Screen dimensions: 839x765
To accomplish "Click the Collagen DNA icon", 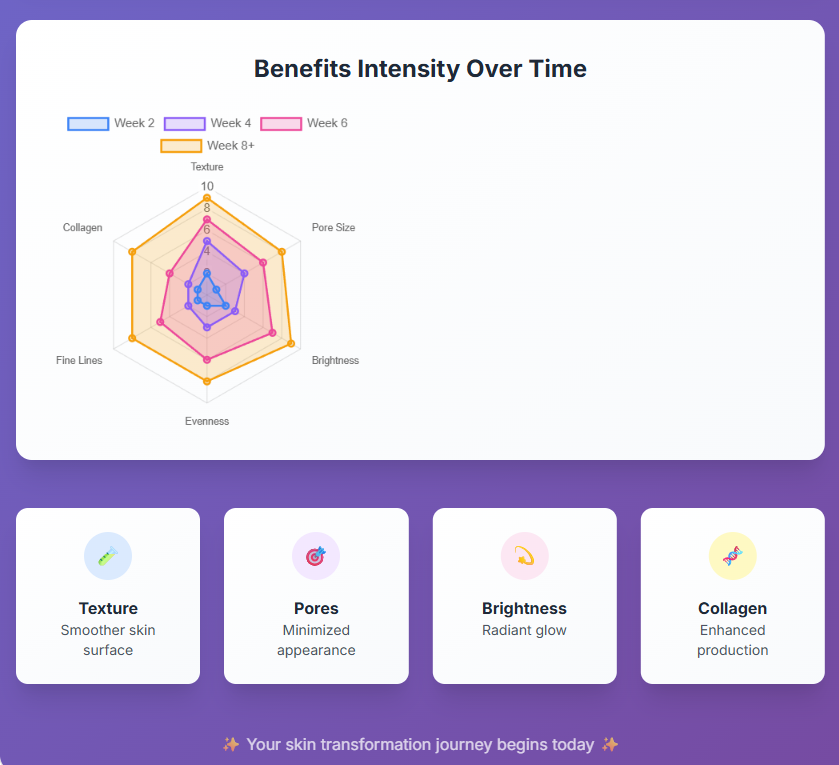I will point(733,556).
